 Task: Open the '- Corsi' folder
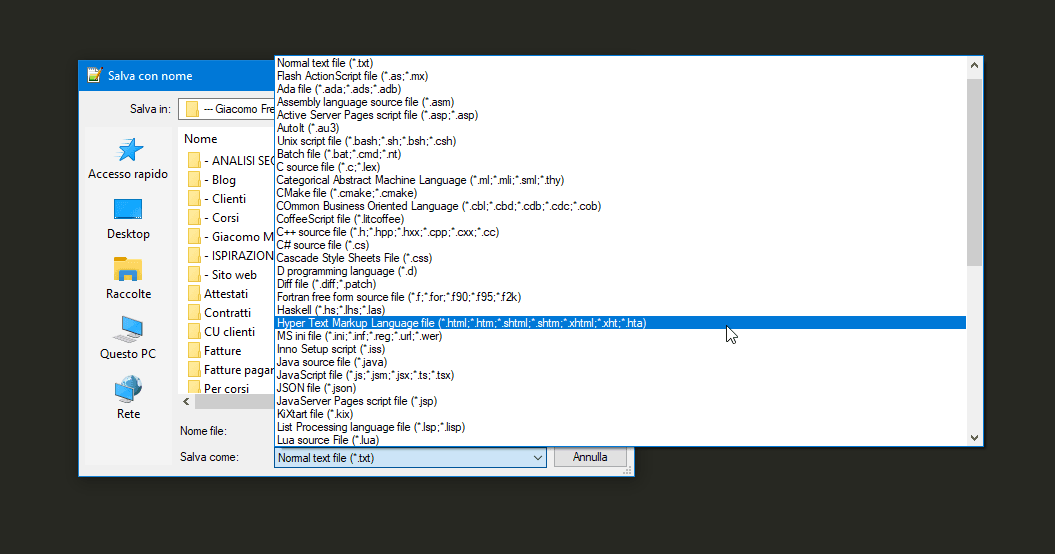pyautogui.click(x=213, y=217)
